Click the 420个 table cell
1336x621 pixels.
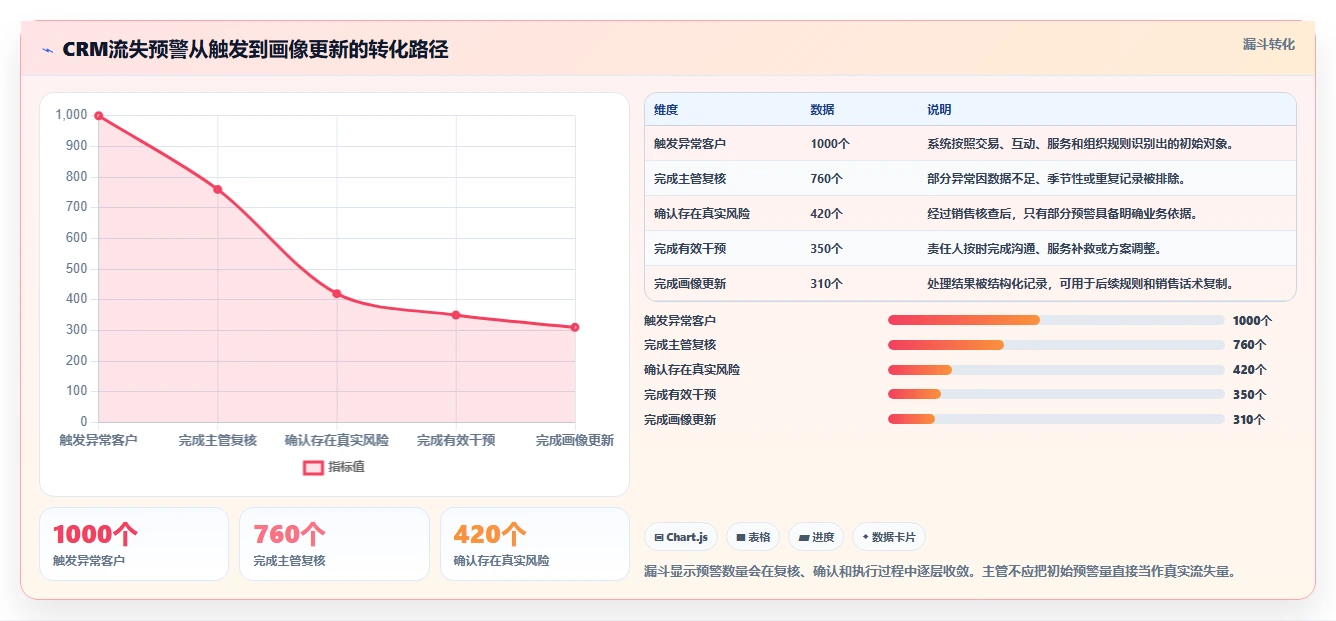point(827,214)
